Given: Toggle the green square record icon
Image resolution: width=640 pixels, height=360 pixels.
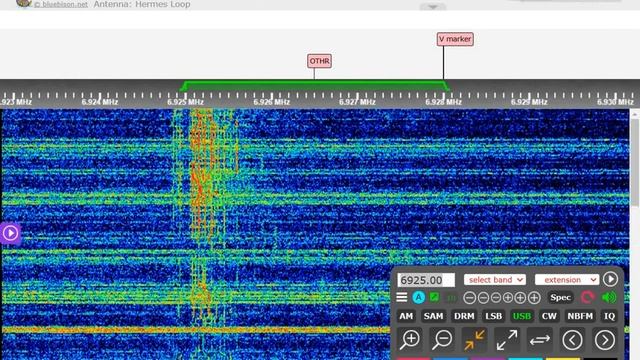Looking at the screenshot, I should [434, 297].
